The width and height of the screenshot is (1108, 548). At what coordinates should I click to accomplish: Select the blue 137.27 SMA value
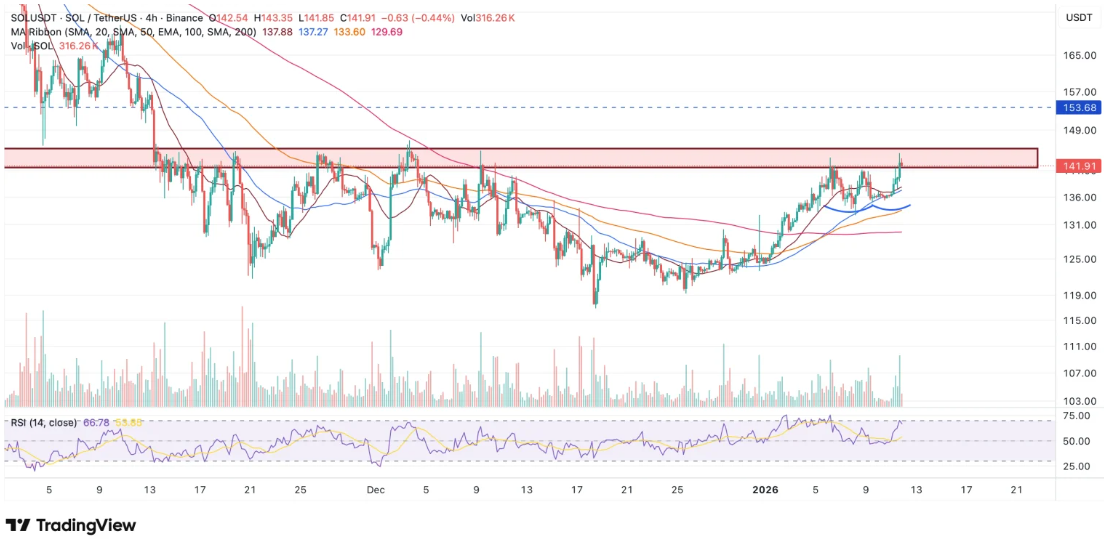click(x=316, y=32)
